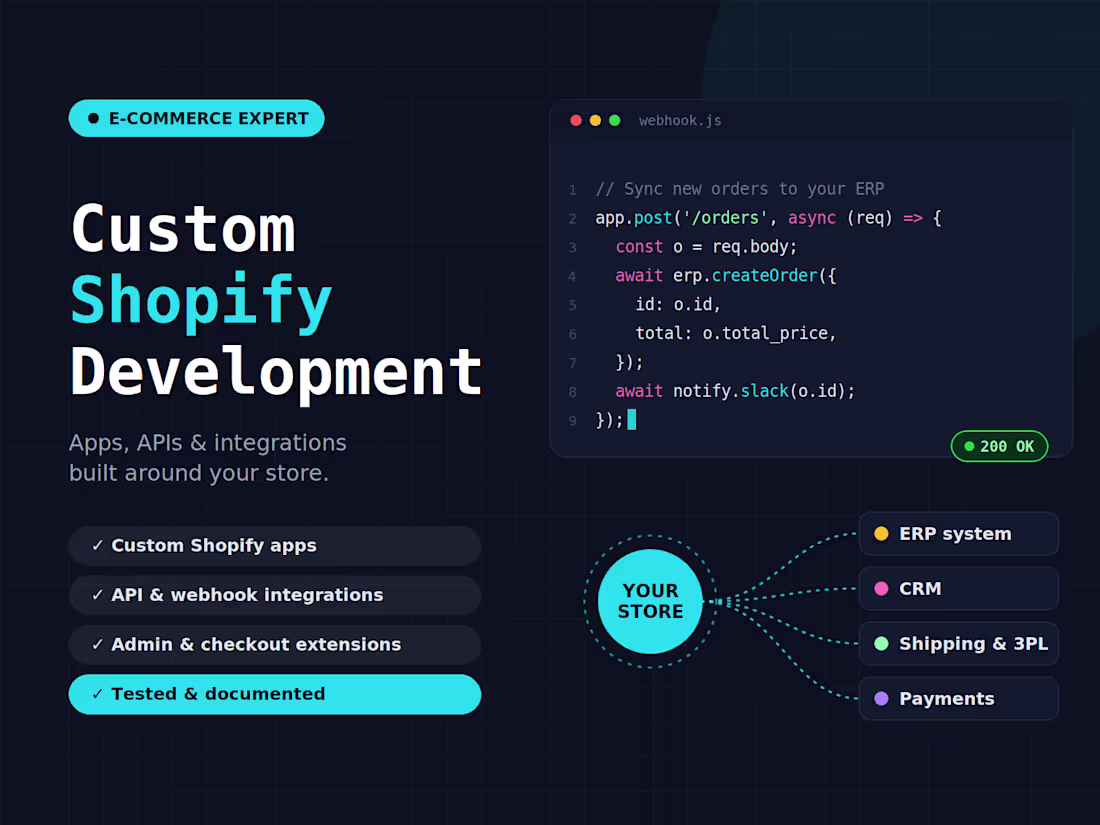Image resolution: width=1100 pixels, height=825 pixels.
Task: Click the comment '// Sync new orders to your ERP'
Action: pyautogui.click(x=739, y=189)
